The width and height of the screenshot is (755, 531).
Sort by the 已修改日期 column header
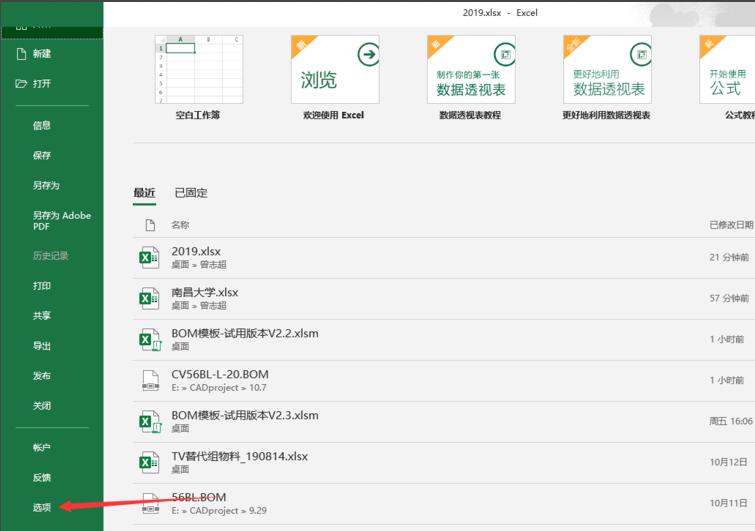[731, 225]
